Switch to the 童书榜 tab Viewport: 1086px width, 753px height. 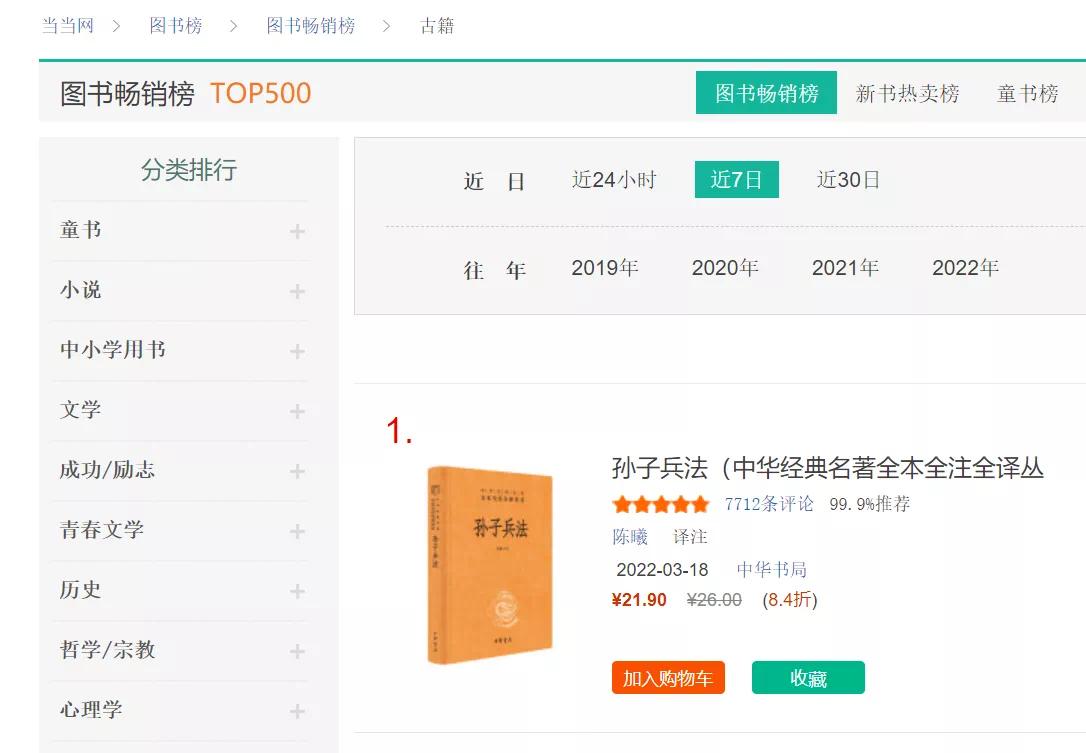pyautogui.click(x=1027, y=93)
